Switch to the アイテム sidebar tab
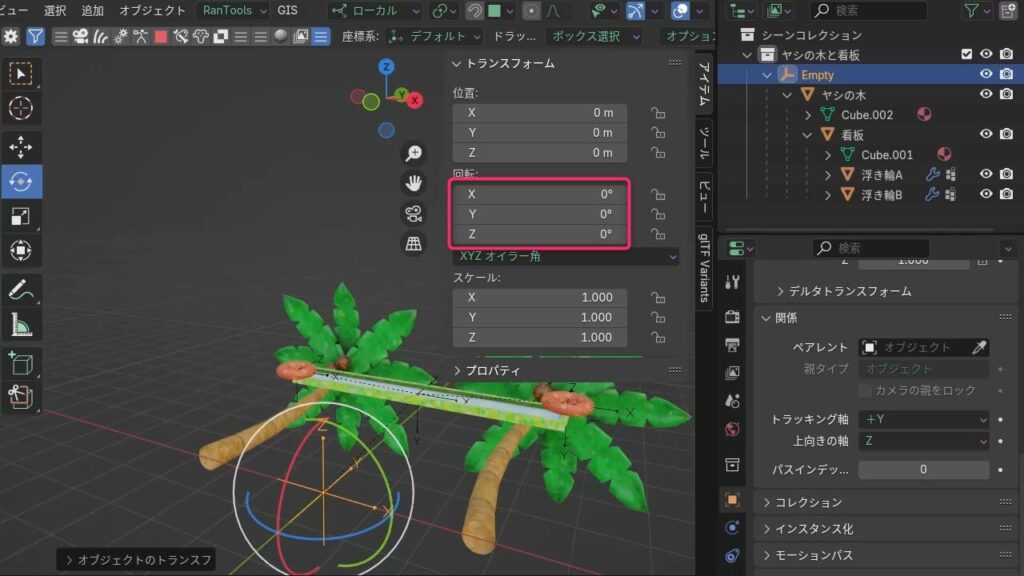Viewport: 1024px width, 576px height. pos(704,84)
